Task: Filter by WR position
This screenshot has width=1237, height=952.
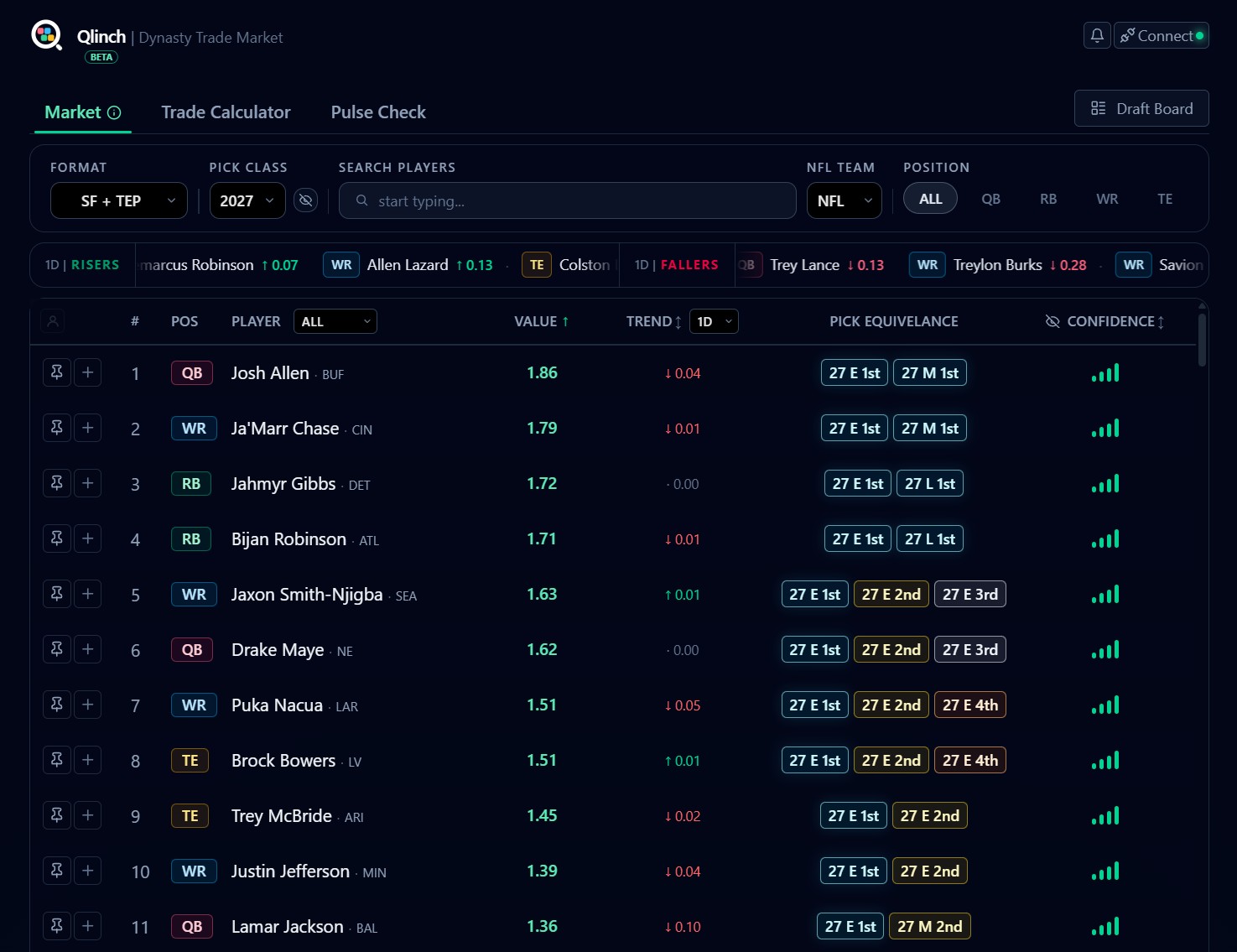Action: click(x=1107, y=199)
